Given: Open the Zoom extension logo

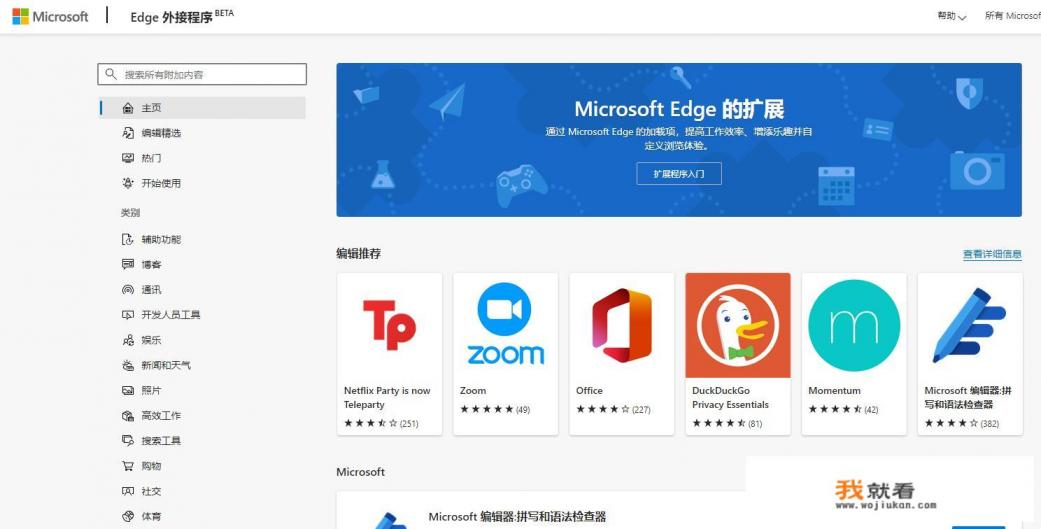Looking at the screenshot, I should [x=506, y=325].
